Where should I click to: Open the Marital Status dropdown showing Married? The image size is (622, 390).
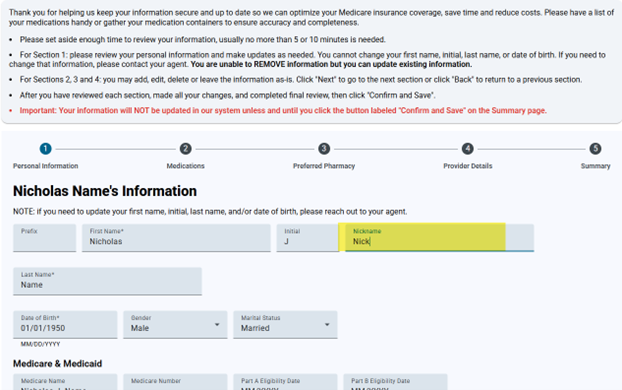(285, 325)
